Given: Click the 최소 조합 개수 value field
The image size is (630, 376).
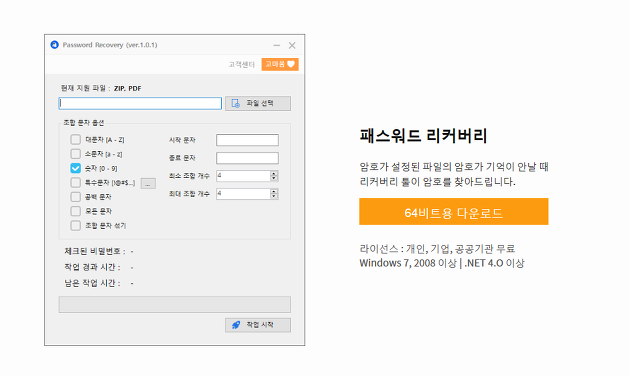Looking at the screenshot, I should click(x=243, y=176).
